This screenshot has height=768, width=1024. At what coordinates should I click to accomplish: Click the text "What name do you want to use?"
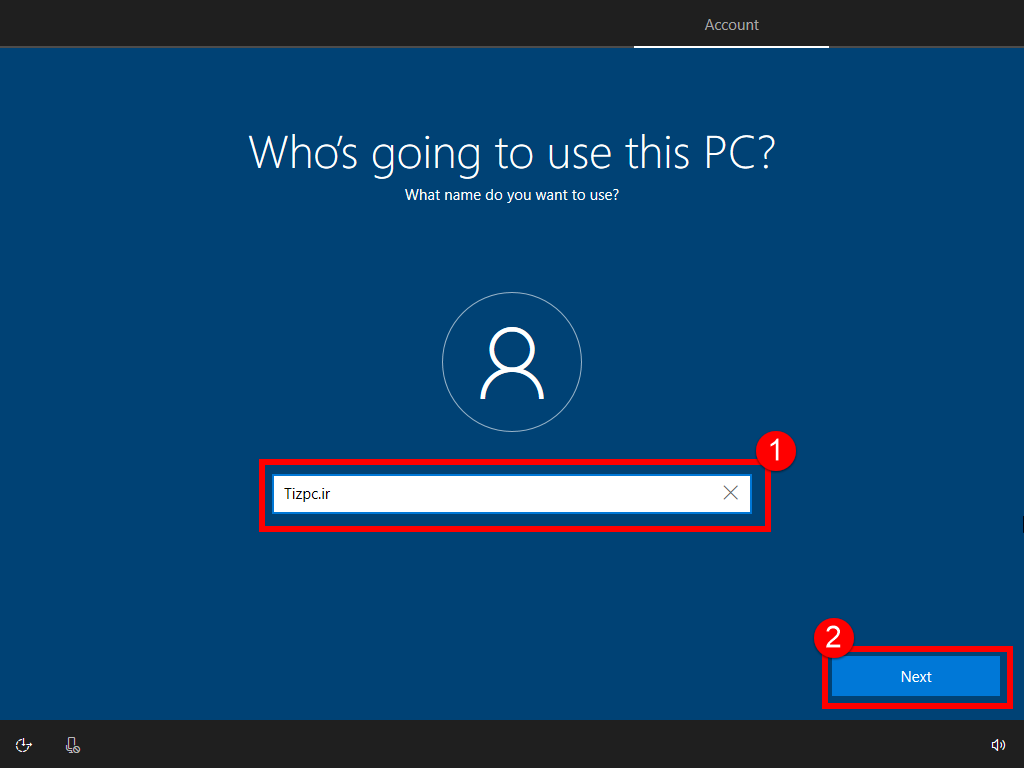[512, 195]
